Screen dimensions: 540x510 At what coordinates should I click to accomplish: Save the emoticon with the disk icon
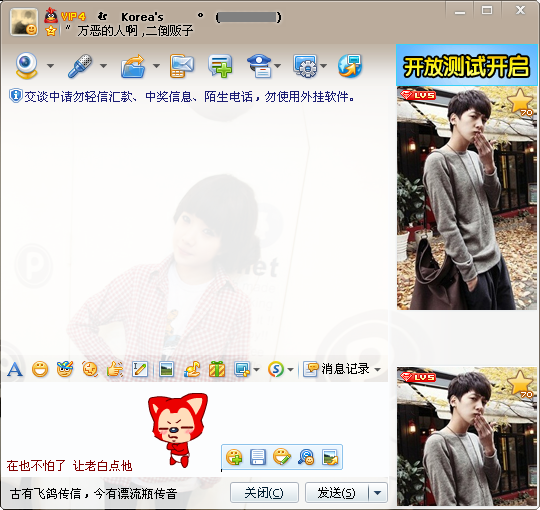pos(258,457)
